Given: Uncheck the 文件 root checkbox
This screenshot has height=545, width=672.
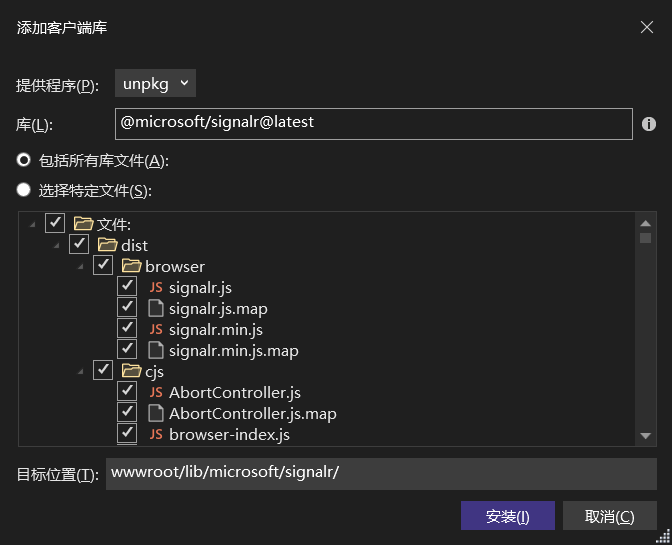Looking at the screenshot, I should pyautogui.click(x=55, y=223).
